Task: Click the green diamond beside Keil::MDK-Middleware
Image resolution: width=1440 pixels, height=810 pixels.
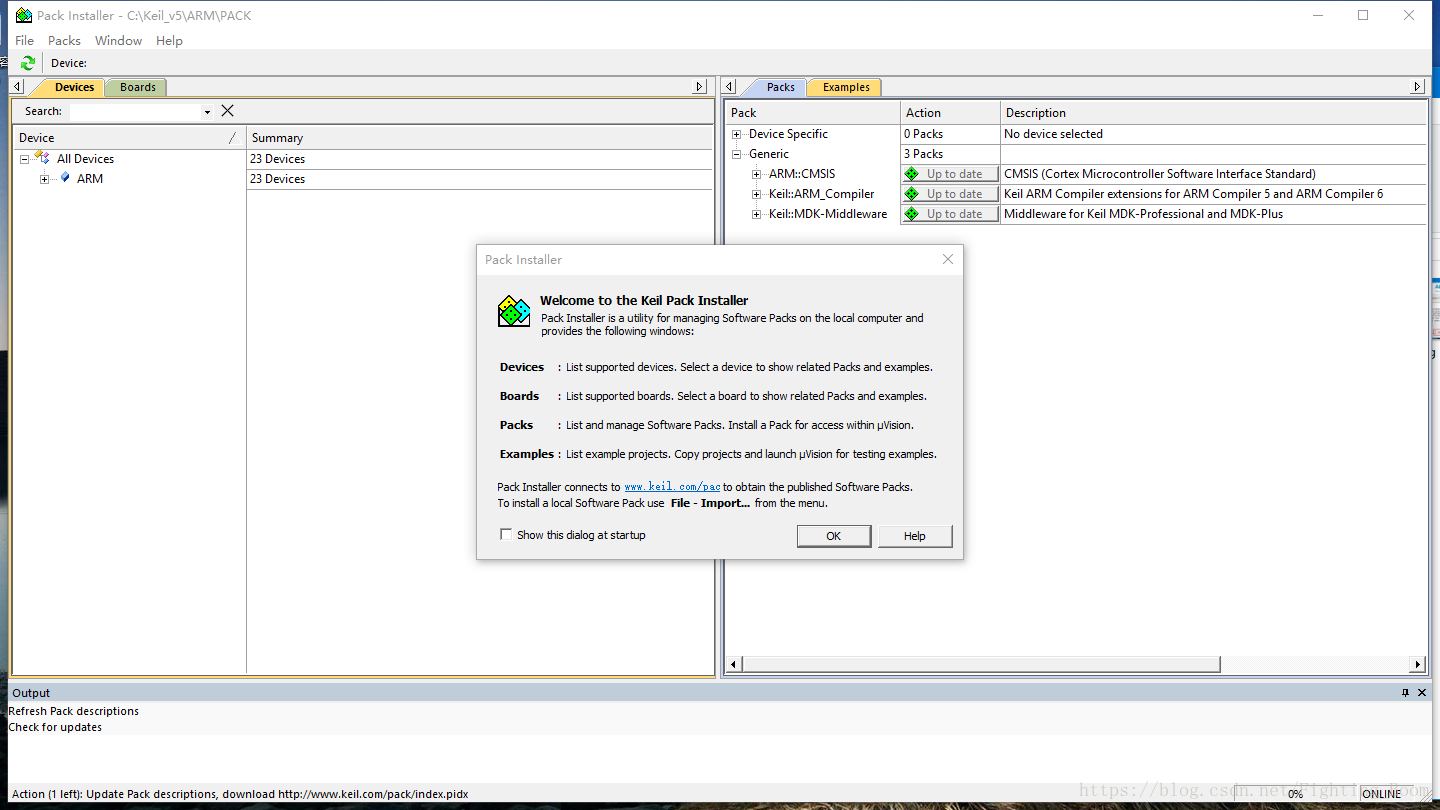Action: (x=911, y=214)
